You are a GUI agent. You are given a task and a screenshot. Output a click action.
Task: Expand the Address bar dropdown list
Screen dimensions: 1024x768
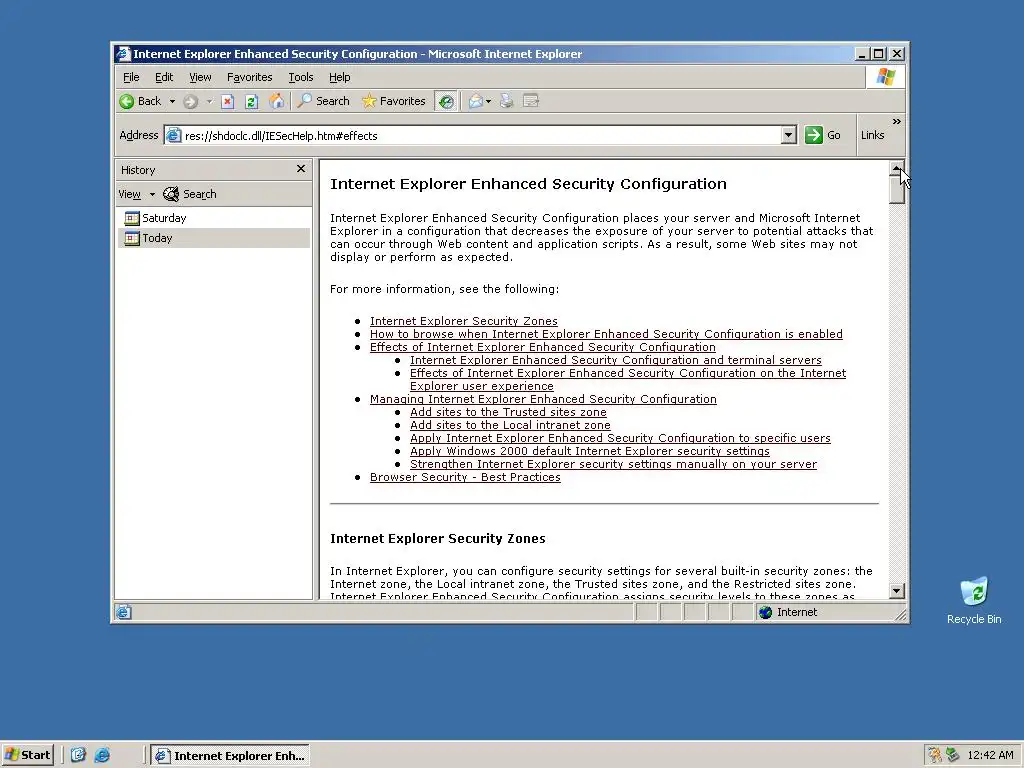point(788,135)
